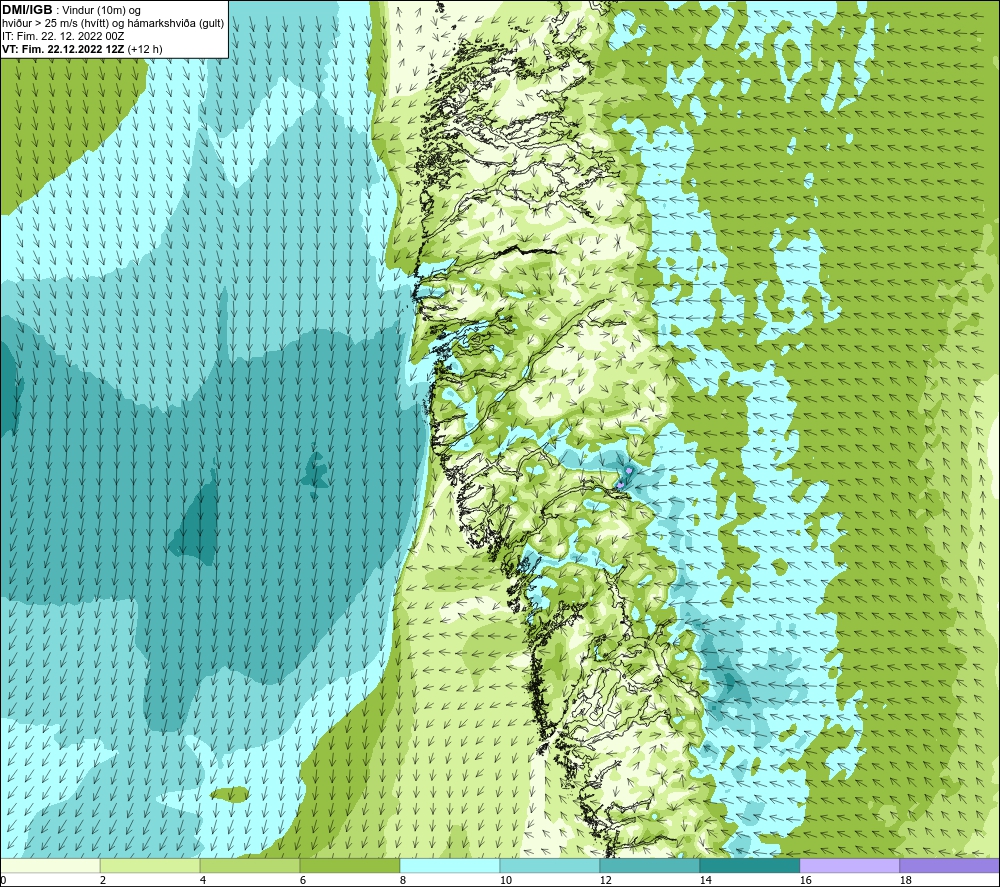Click the '14' tick label on the color scale
The width and height of the screenshot is (1000, 887).
click(x=705, y=880)
